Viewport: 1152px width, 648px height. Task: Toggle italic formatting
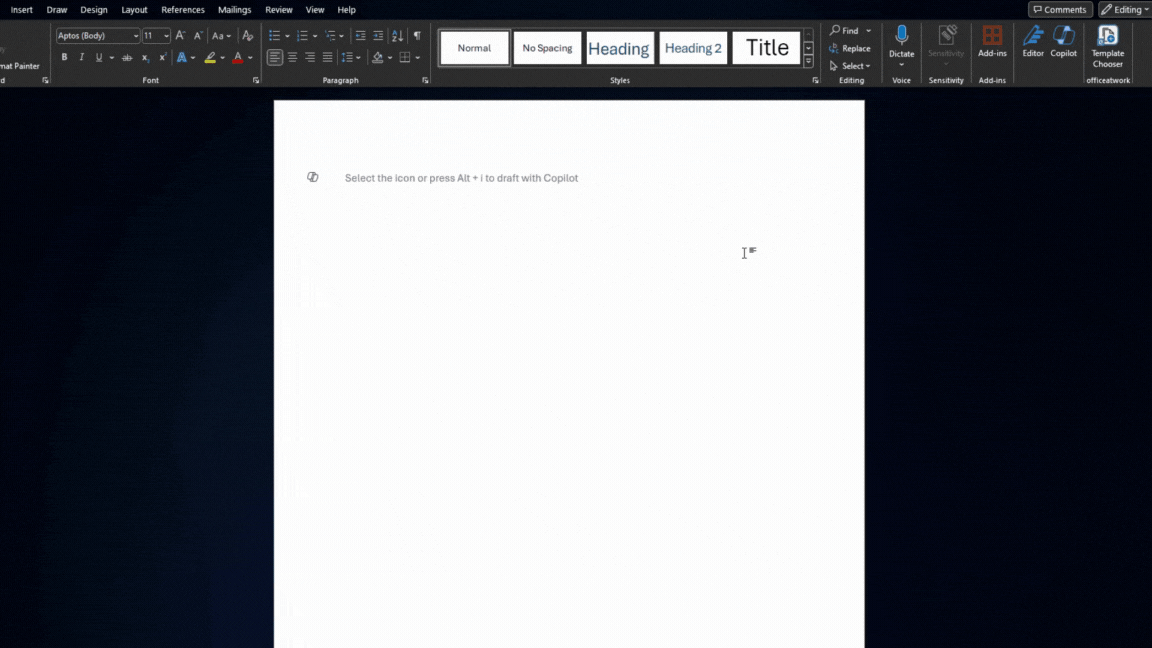(81, 58)
